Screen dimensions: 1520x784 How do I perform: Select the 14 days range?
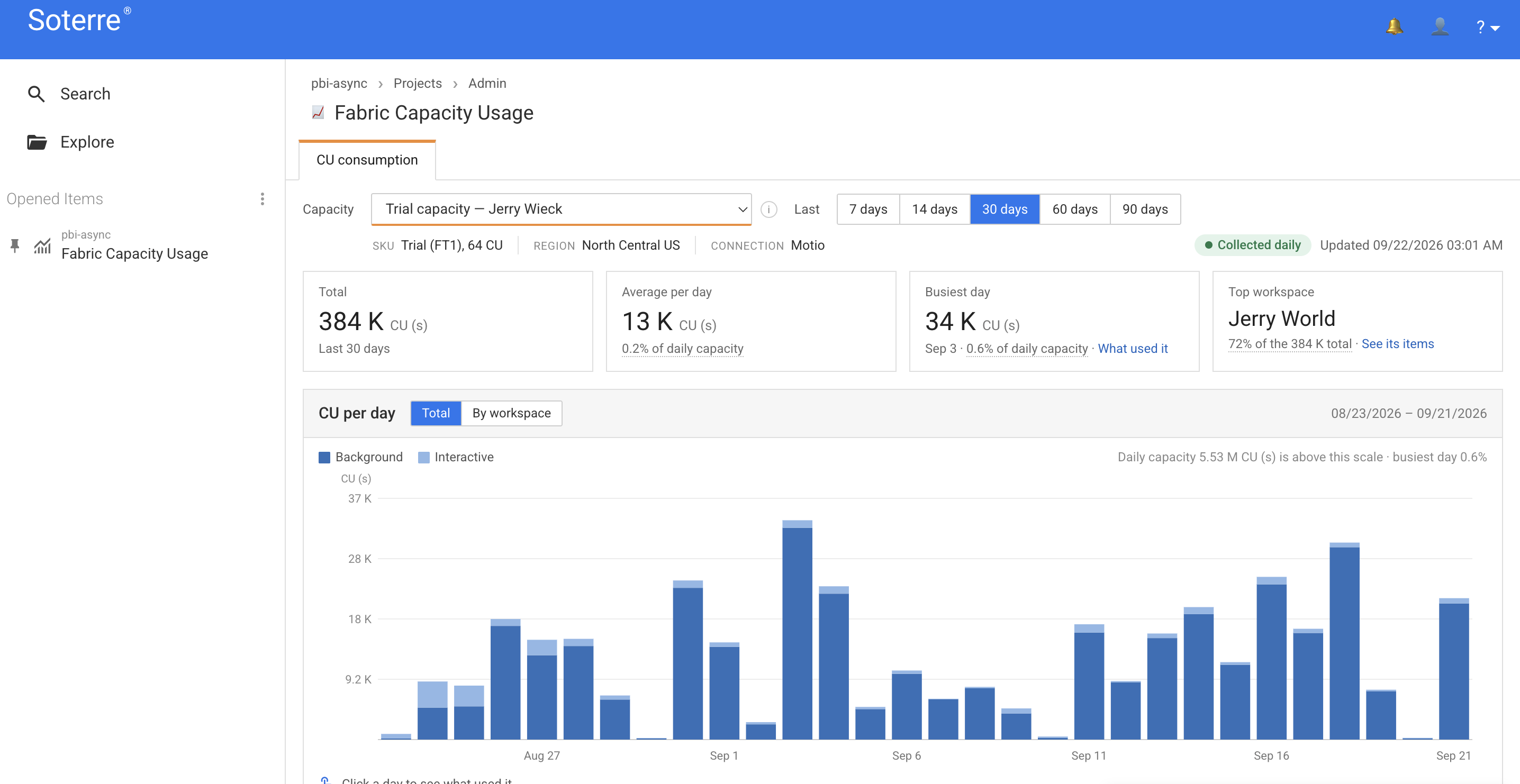pyautogui.click(x=935, y=209)
